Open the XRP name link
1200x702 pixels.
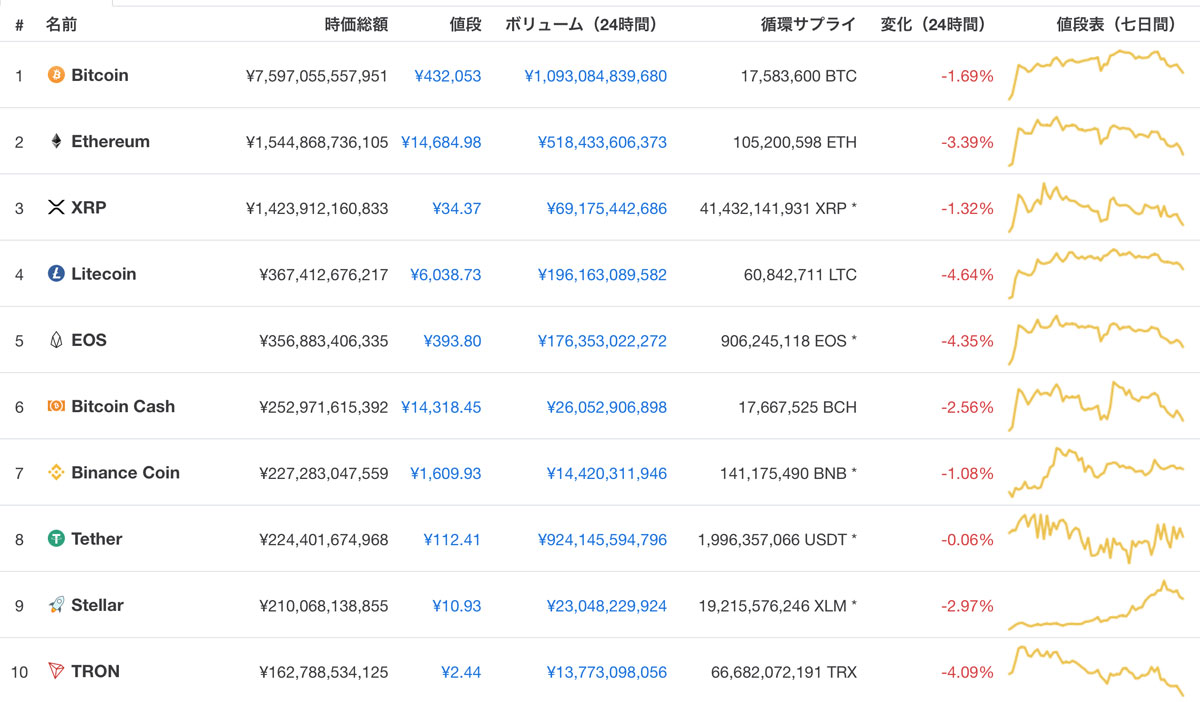pos(89,208)
